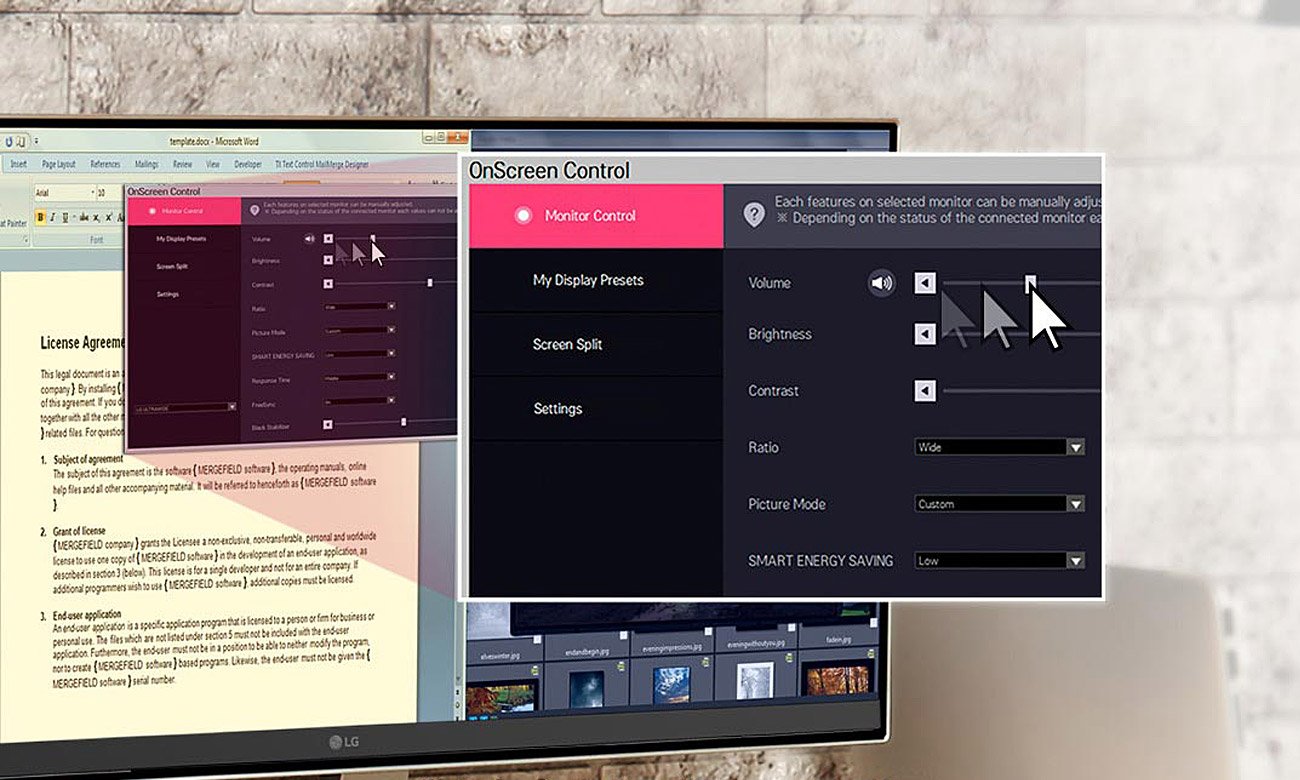Viewport: 1300px width, 780px height.
Task: Toggle Underline formatting in Word ribbon
Action: [x=65, y=217]
